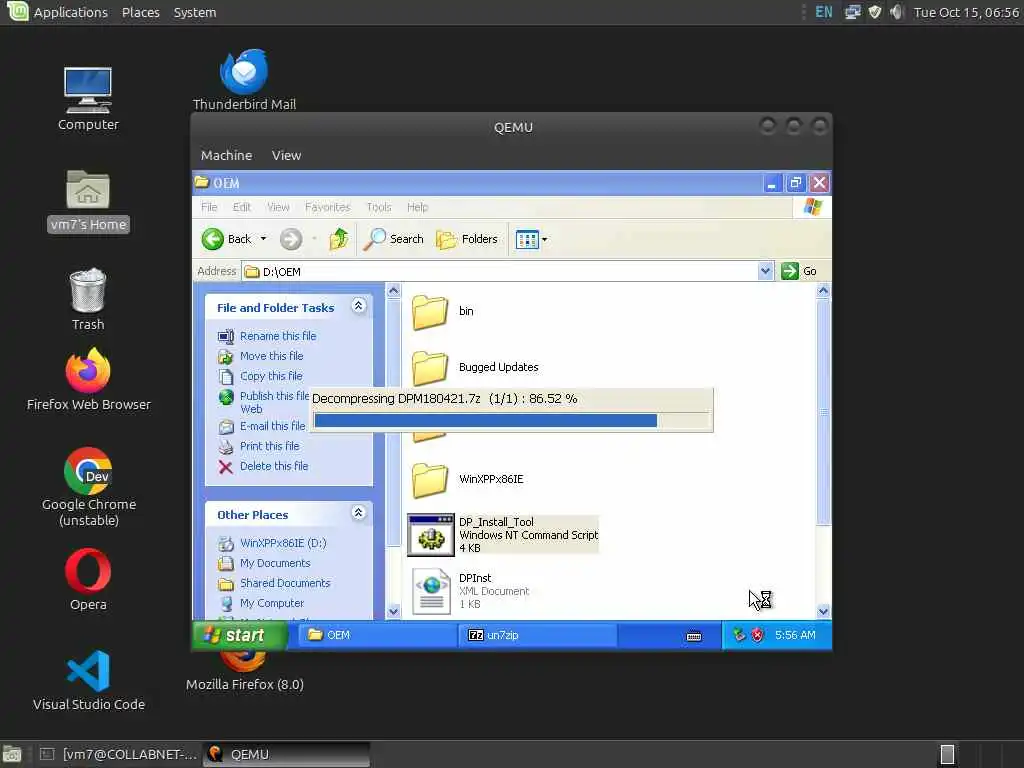Collapse File and Folder Tasks panel
The height and width of the screenshot is (768, 1024).
coord(359,306)
